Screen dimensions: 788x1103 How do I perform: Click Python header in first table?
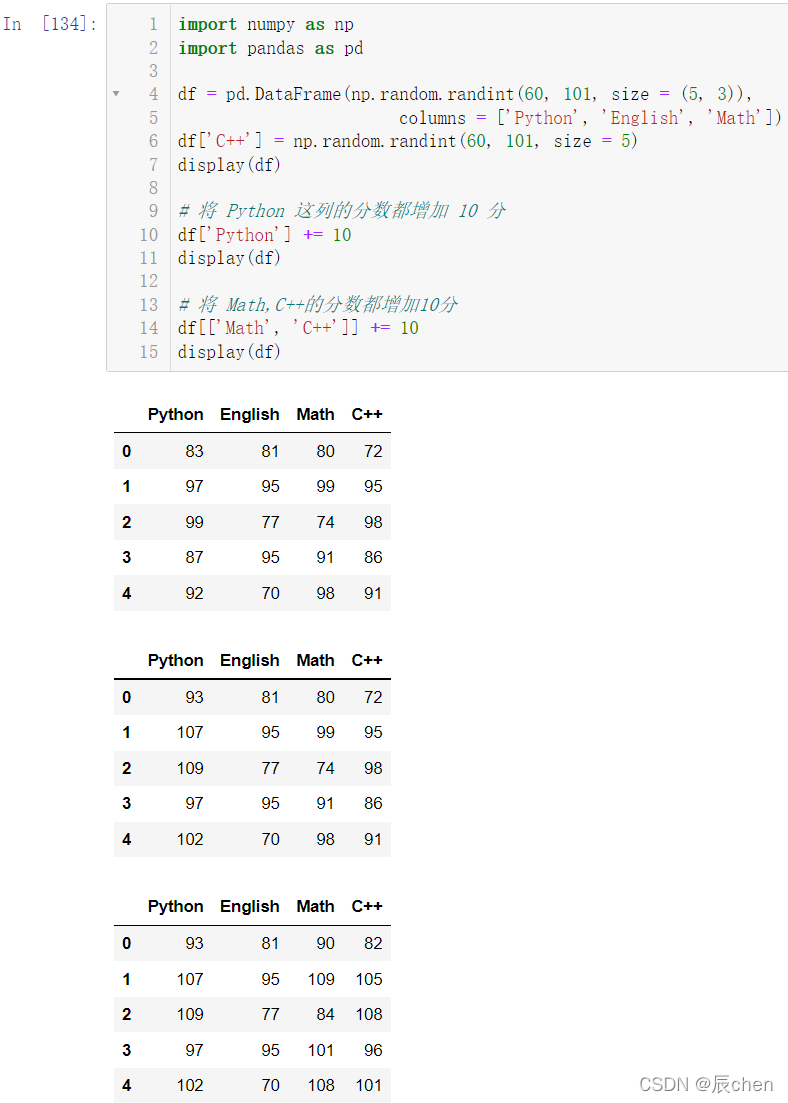175,414
